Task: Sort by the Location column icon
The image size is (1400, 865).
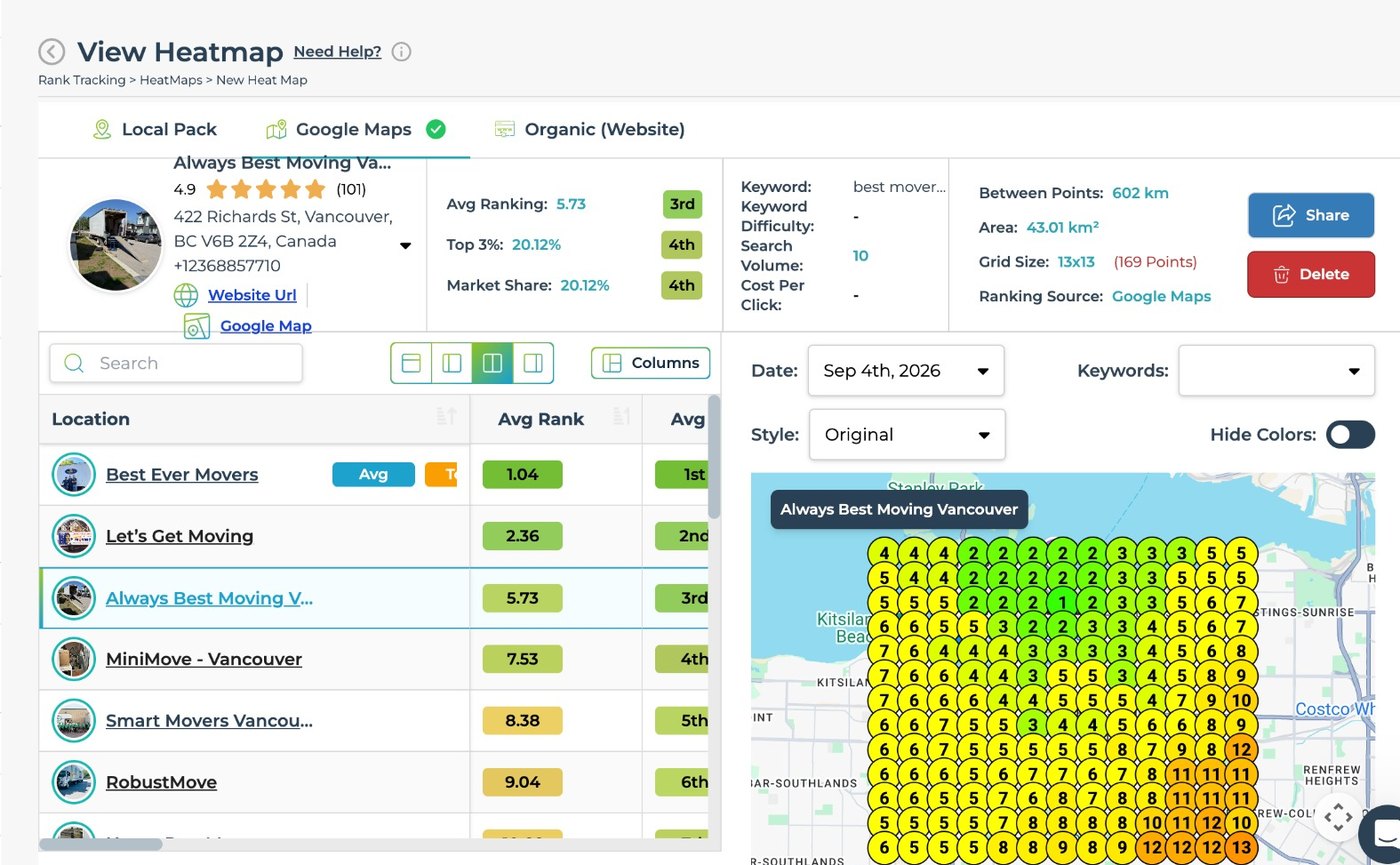Action: click(447, 417)
